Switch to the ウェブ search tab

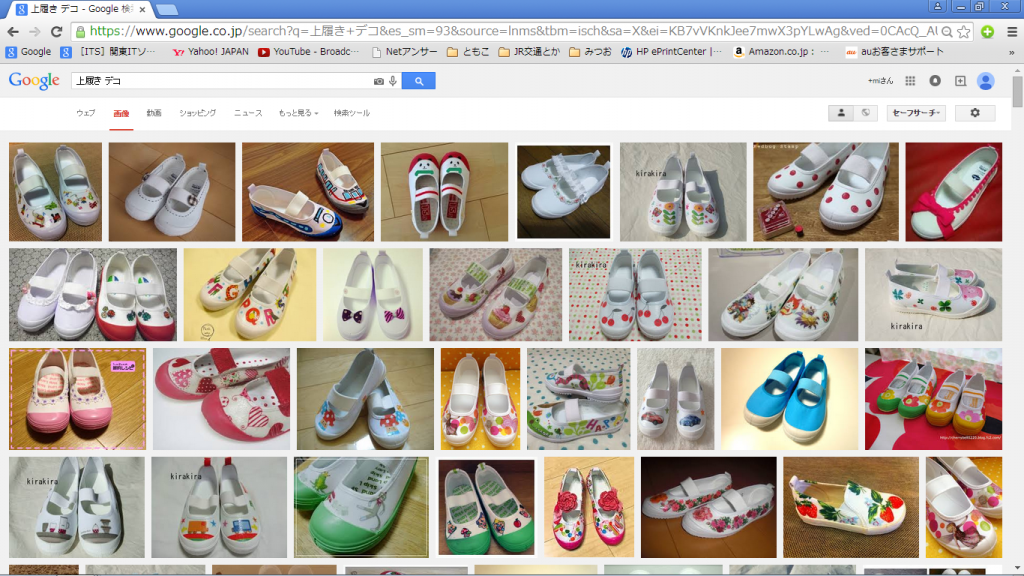pos(86,113)
